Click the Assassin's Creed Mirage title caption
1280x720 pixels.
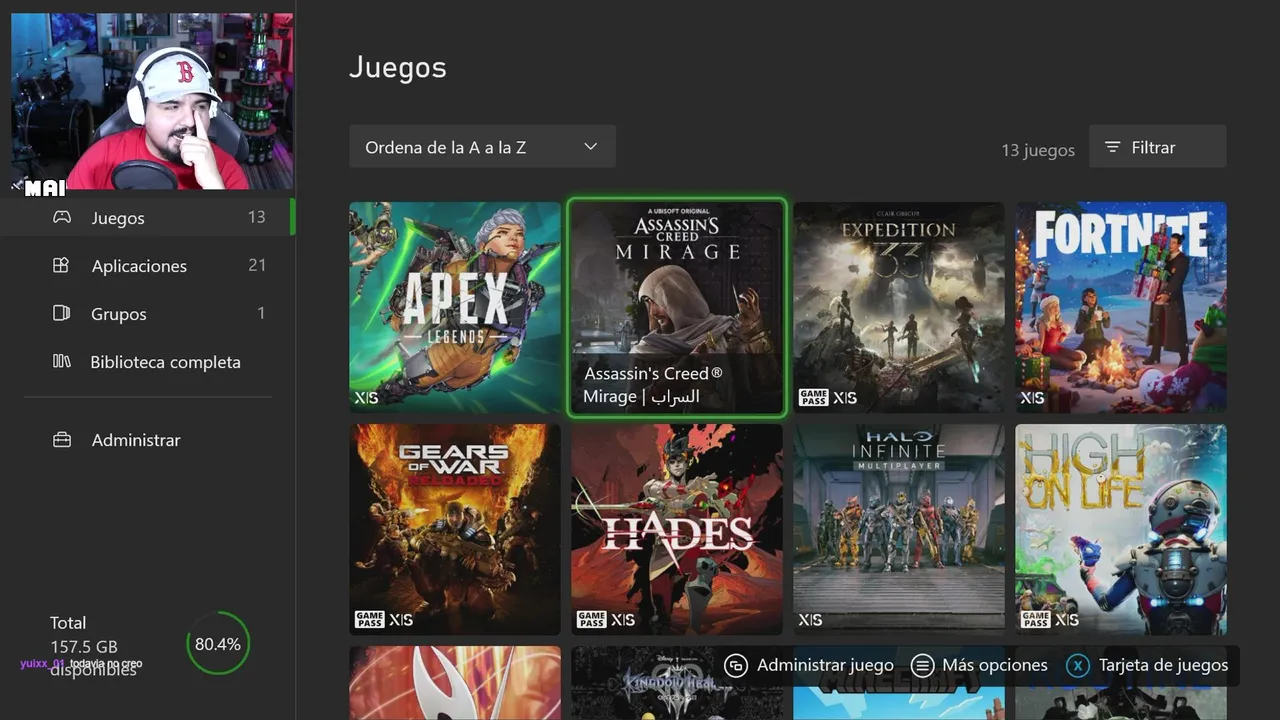(653, 385)
